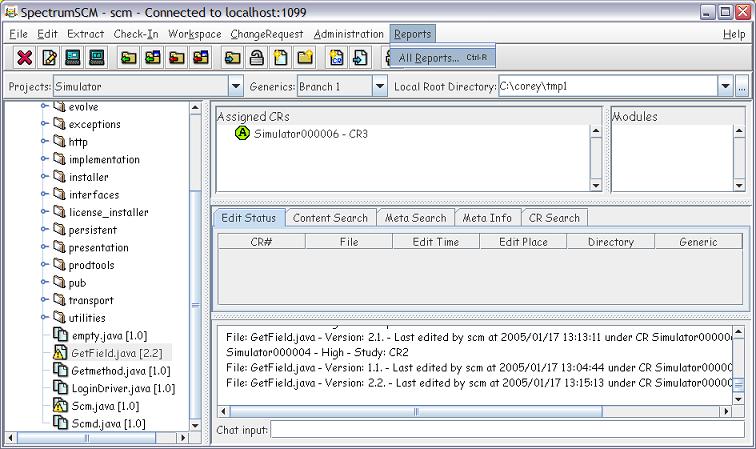Expand the interfaces folder node handle
Viewport: 756px width, 449px height.
tap(45, 194)
